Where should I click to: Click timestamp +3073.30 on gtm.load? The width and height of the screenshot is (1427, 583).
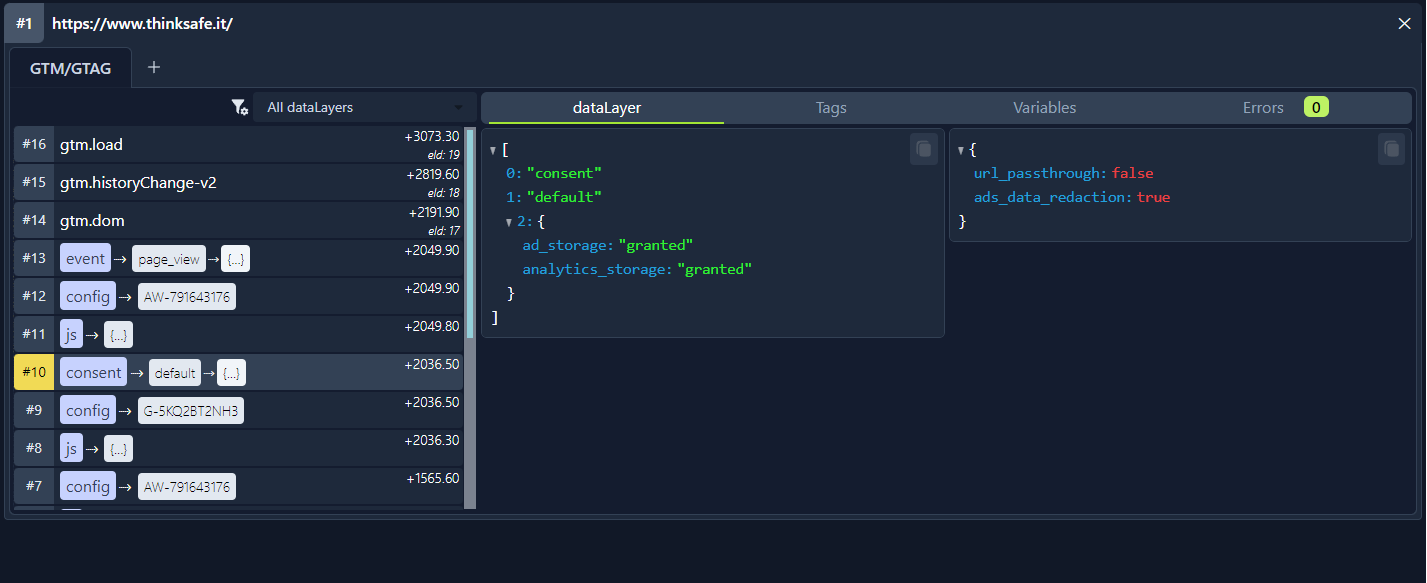(x=432, y=137)
